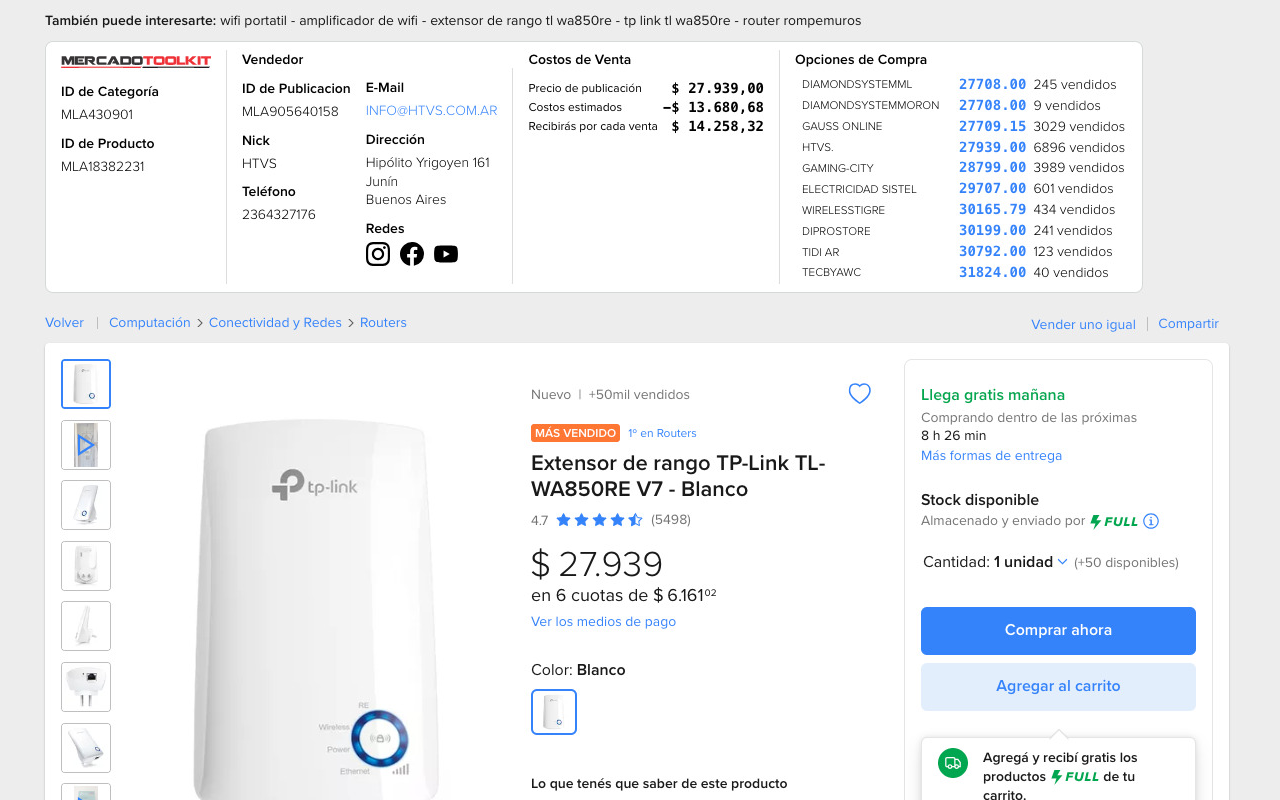Click publication ID MLA905640158

pyautogui.click(x=290, y=112)
